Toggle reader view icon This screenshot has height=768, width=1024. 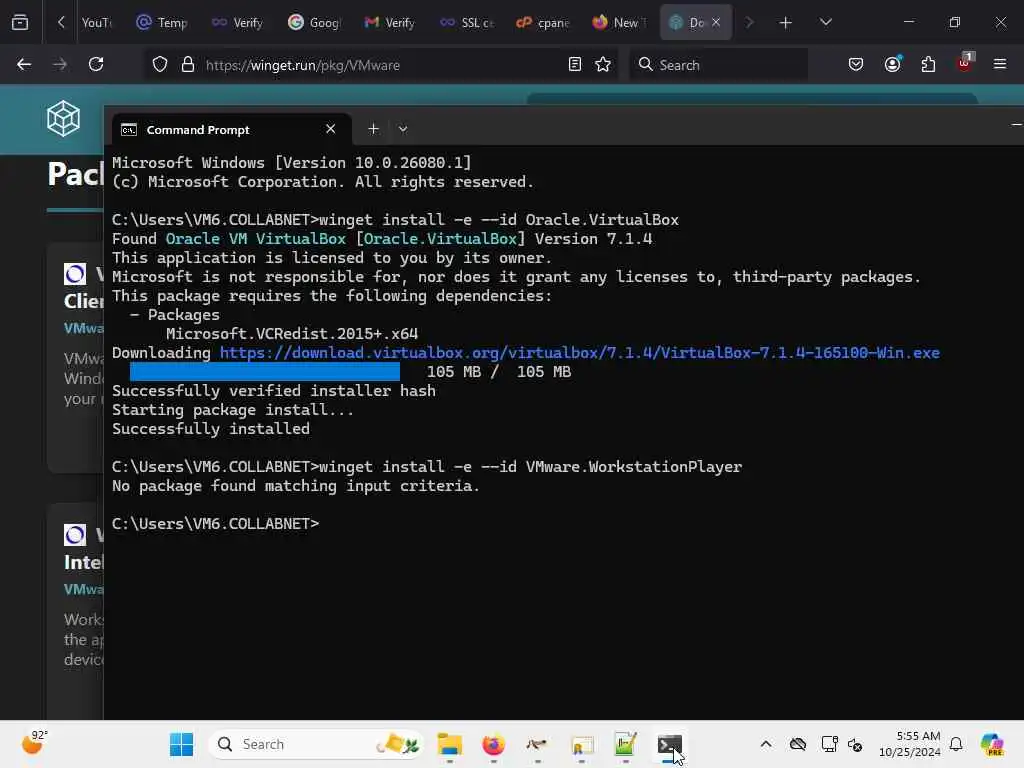(575, 65)
